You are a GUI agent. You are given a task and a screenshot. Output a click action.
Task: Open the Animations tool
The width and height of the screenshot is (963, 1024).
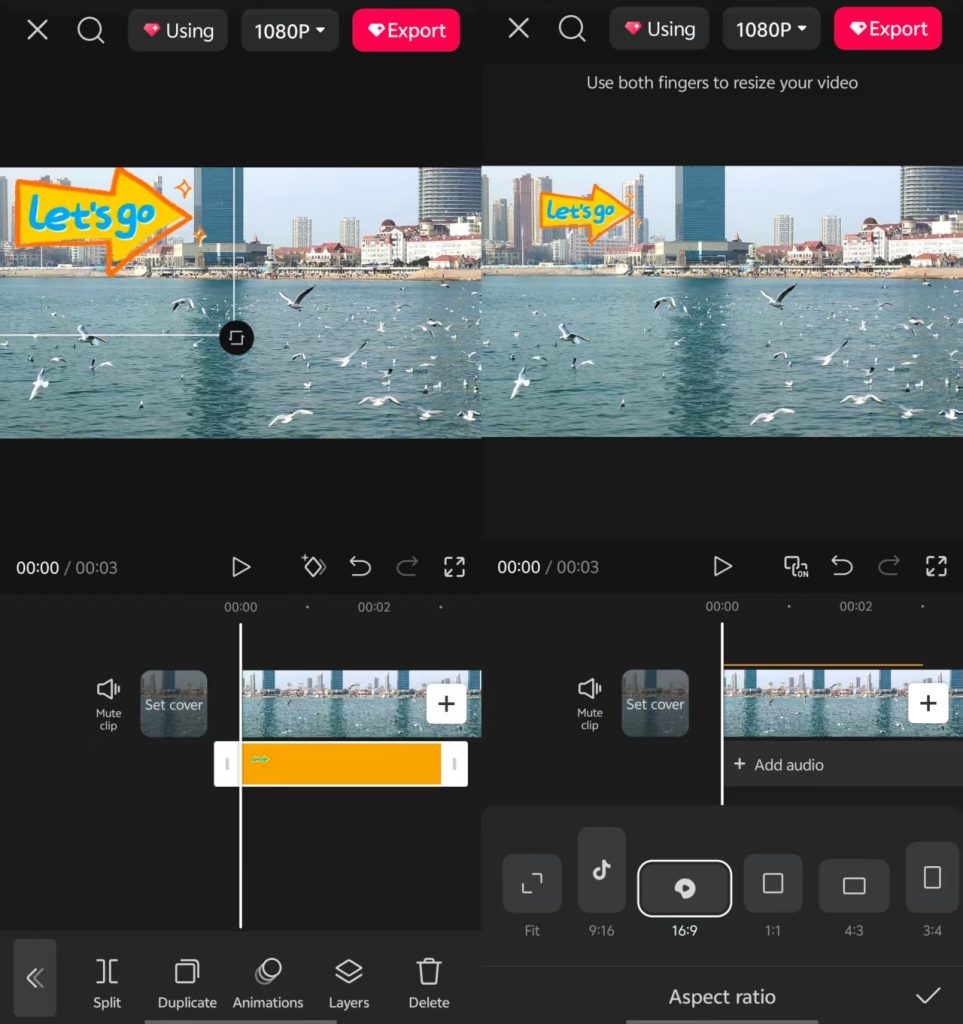click(x=268, y=982)
